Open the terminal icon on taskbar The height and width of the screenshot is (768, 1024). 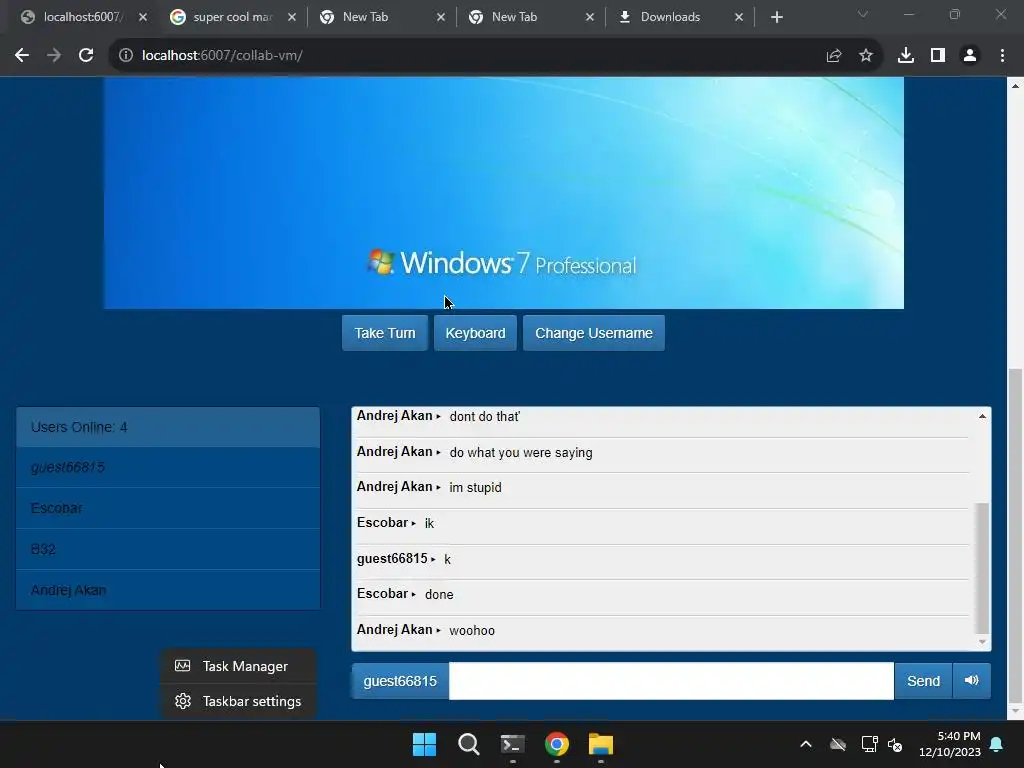[513, 744]
